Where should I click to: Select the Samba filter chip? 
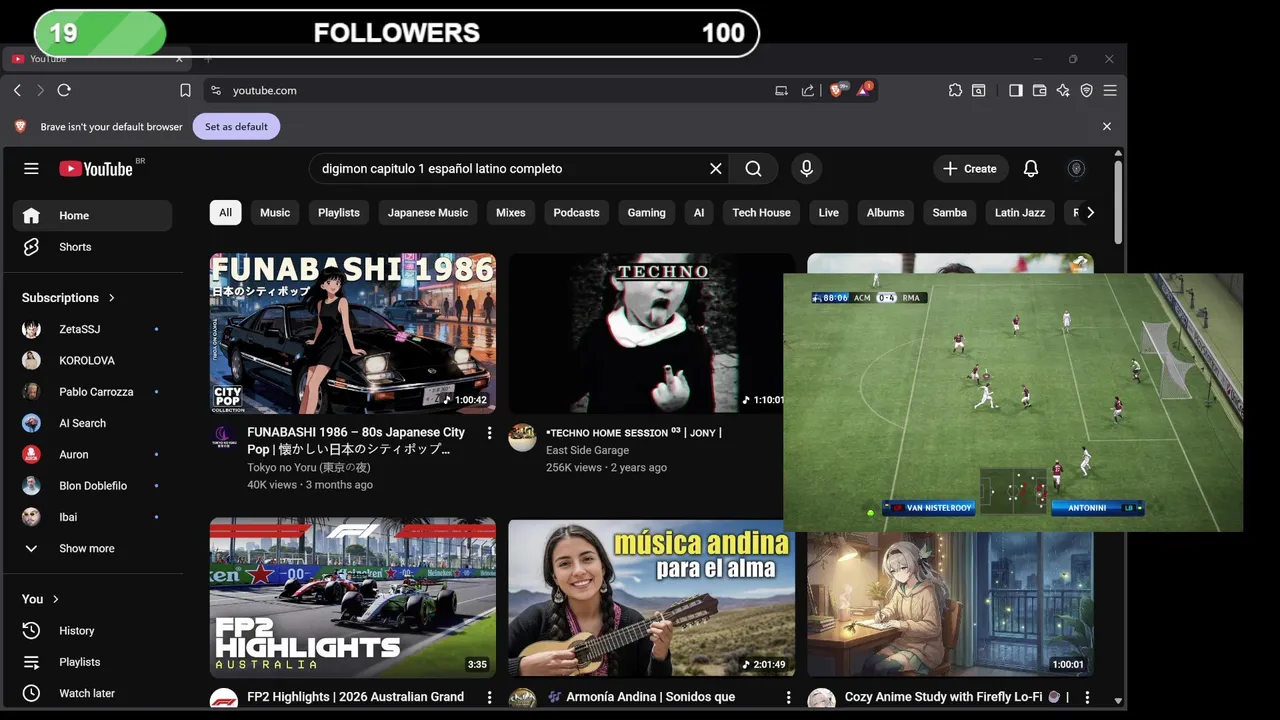point(949,212)
